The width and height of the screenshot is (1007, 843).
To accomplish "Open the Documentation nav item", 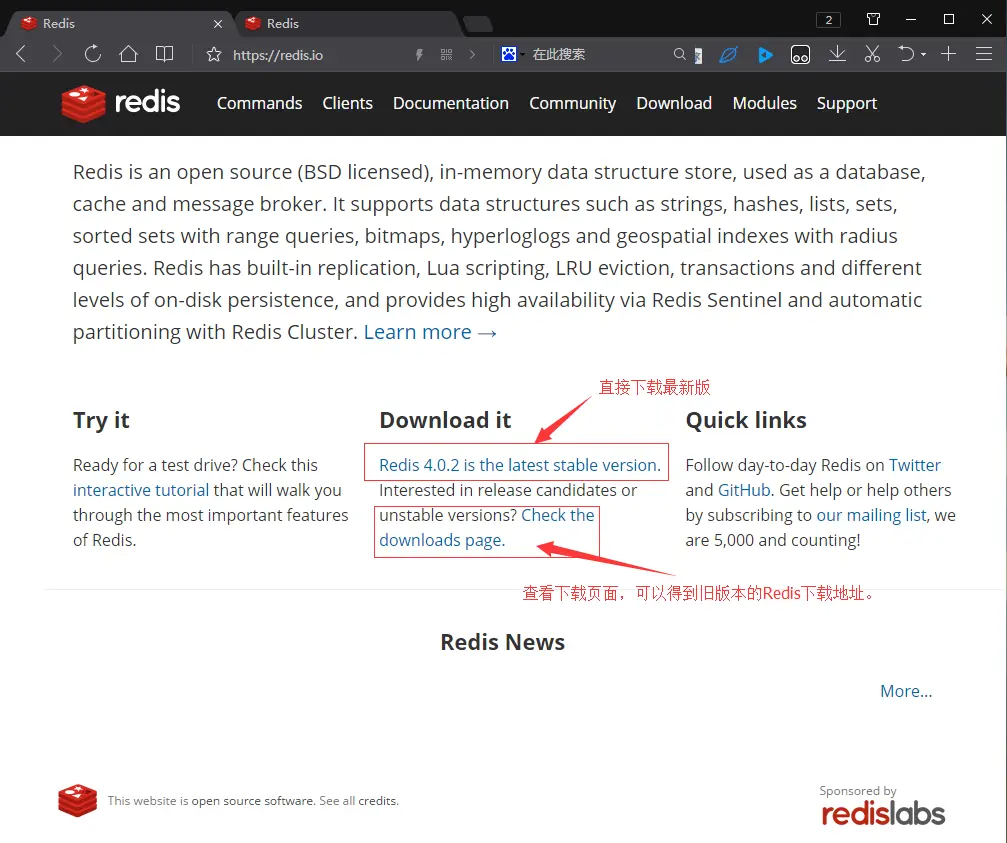I will (451, 103).
